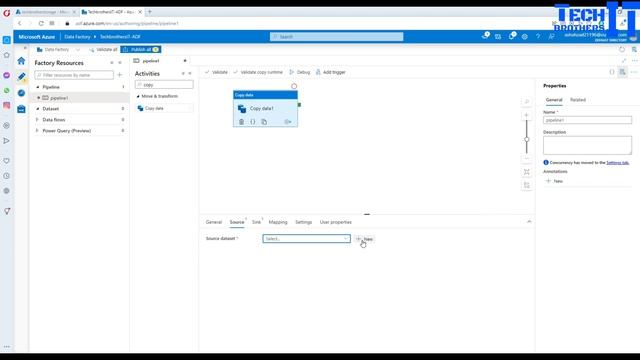Click the Publish all button
This screenshot has width=640, height=360.
[141, 49]
